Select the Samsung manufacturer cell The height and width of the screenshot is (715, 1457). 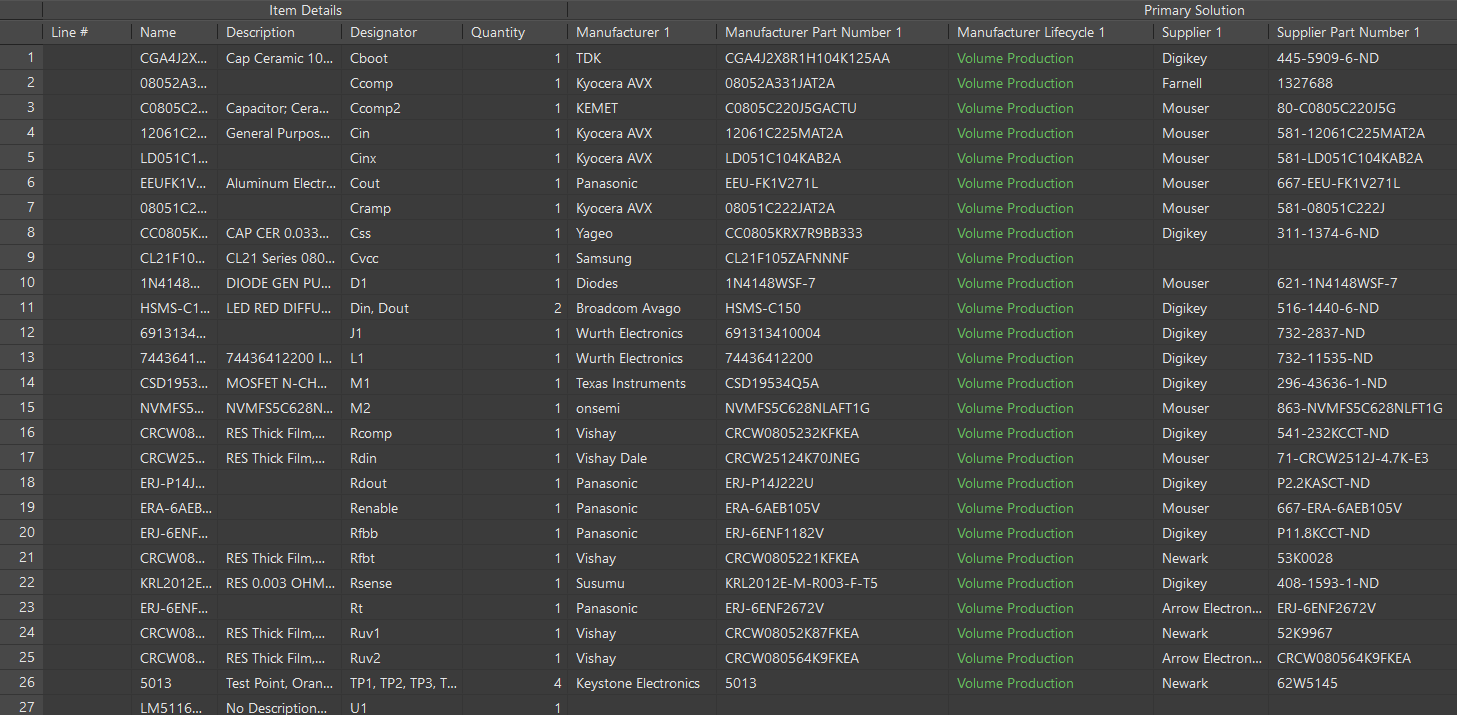pyautogui.click(x=642, y=258)
